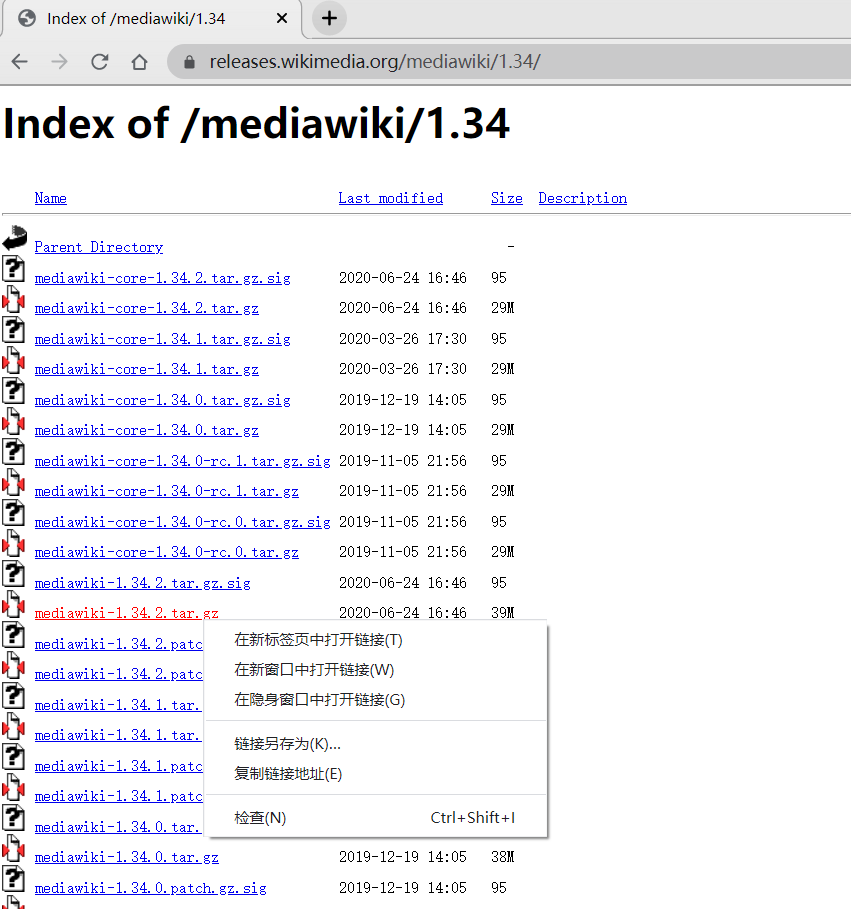
Task: Click file icon beside mediawiki-core-1.34.2.tar.gz.sig
Action: [13, 269]
